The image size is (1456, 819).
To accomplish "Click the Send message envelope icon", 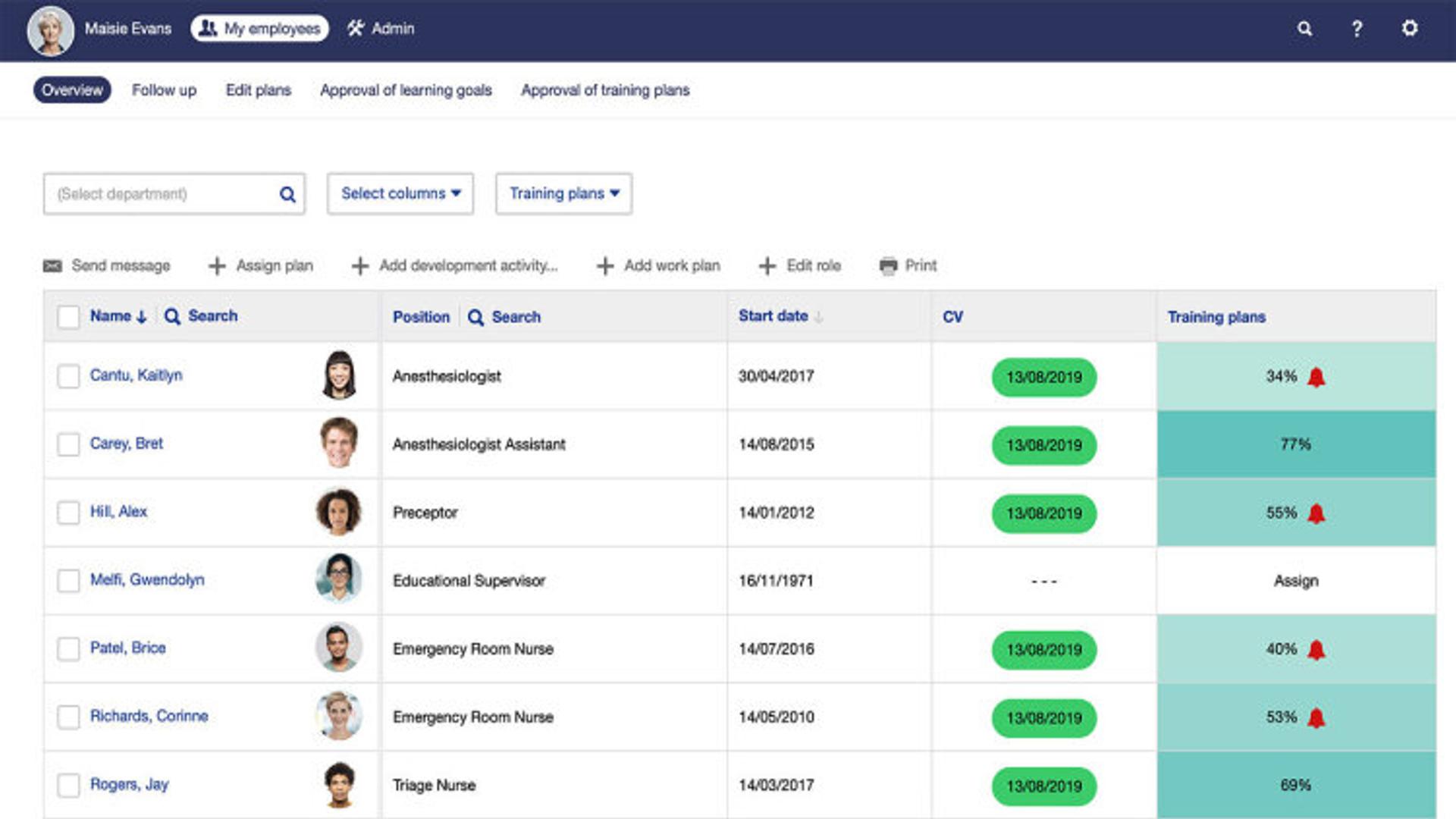I will point(52,265).
